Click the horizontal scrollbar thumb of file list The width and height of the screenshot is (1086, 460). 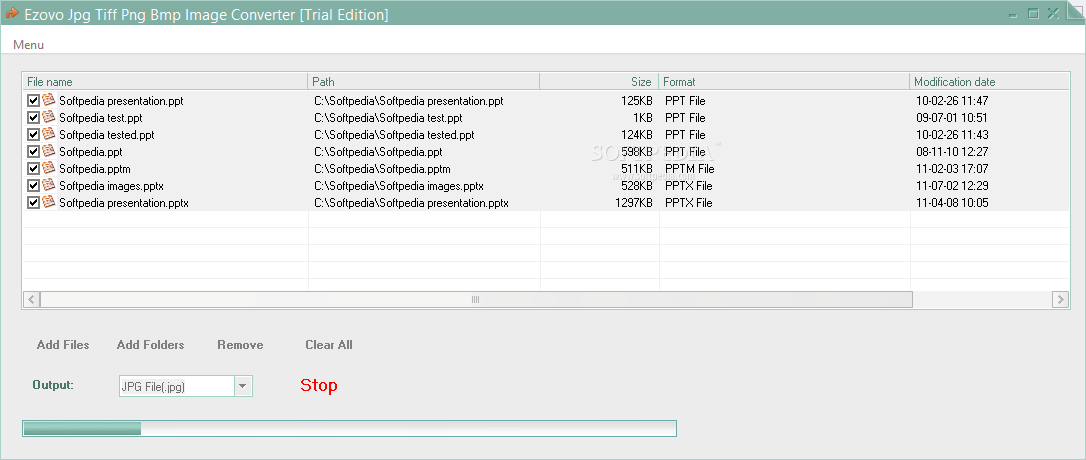pyautogui.click(x=477, y=299)
